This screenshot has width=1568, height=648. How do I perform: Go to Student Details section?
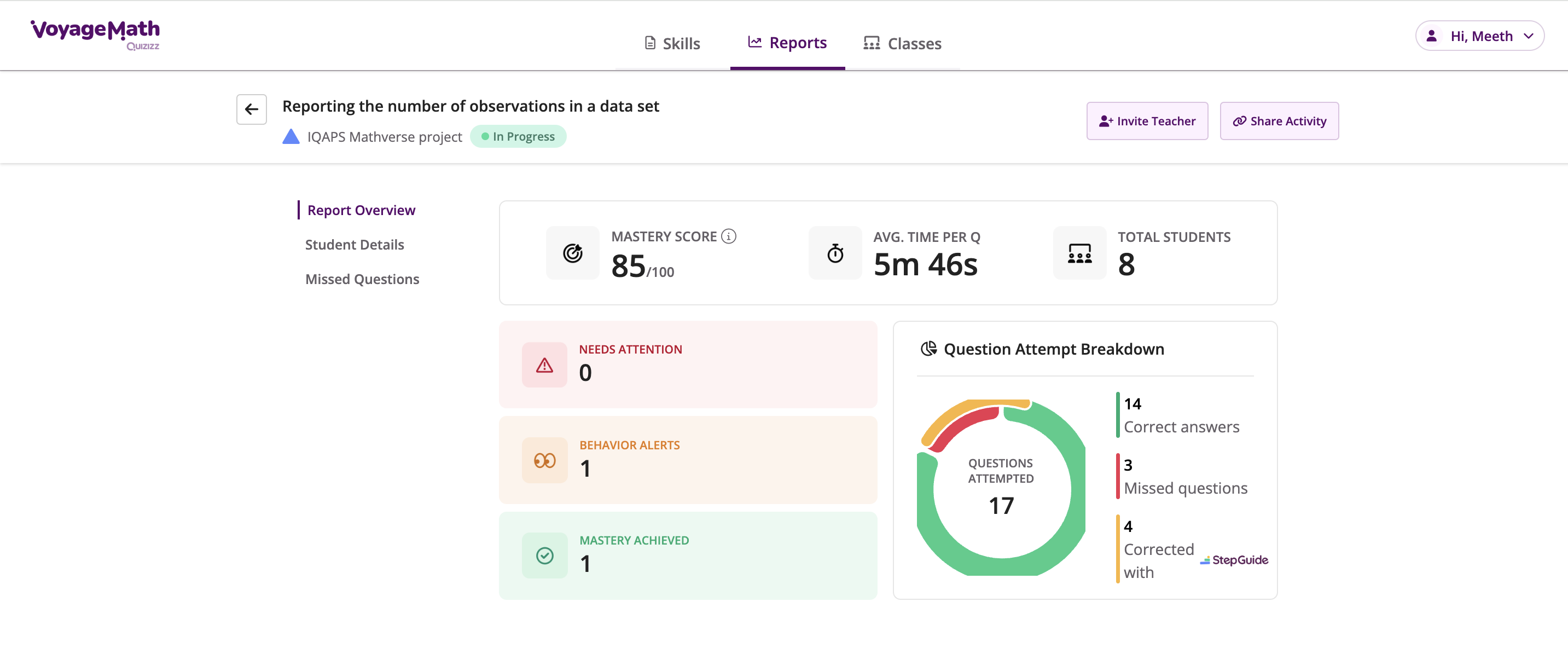(x=355, y=244)
